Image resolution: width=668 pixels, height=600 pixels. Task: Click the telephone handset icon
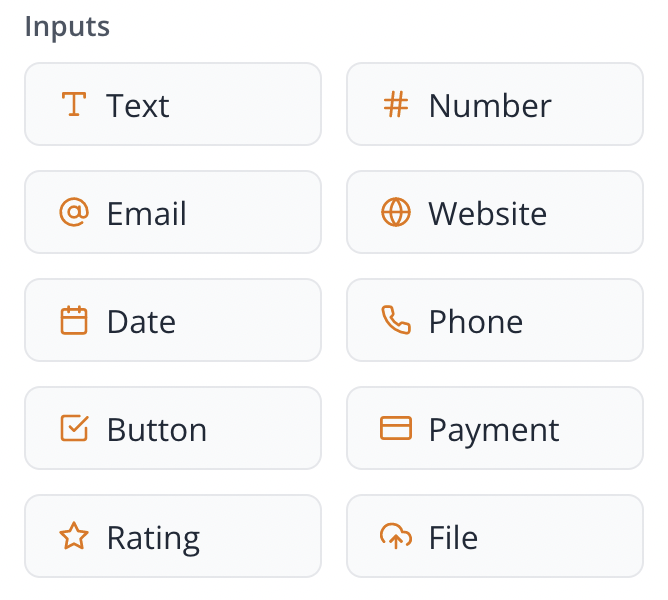396,321
